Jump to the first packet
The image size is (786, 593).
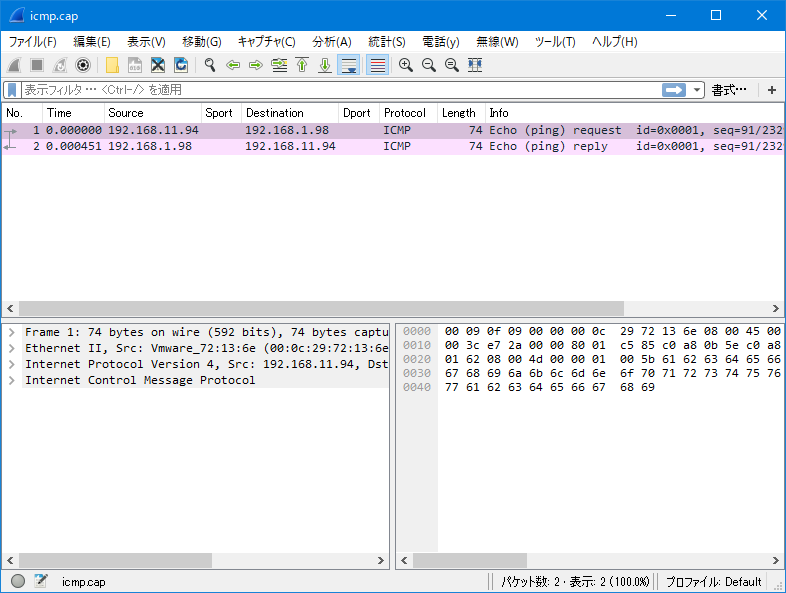(x=302, y=65)
